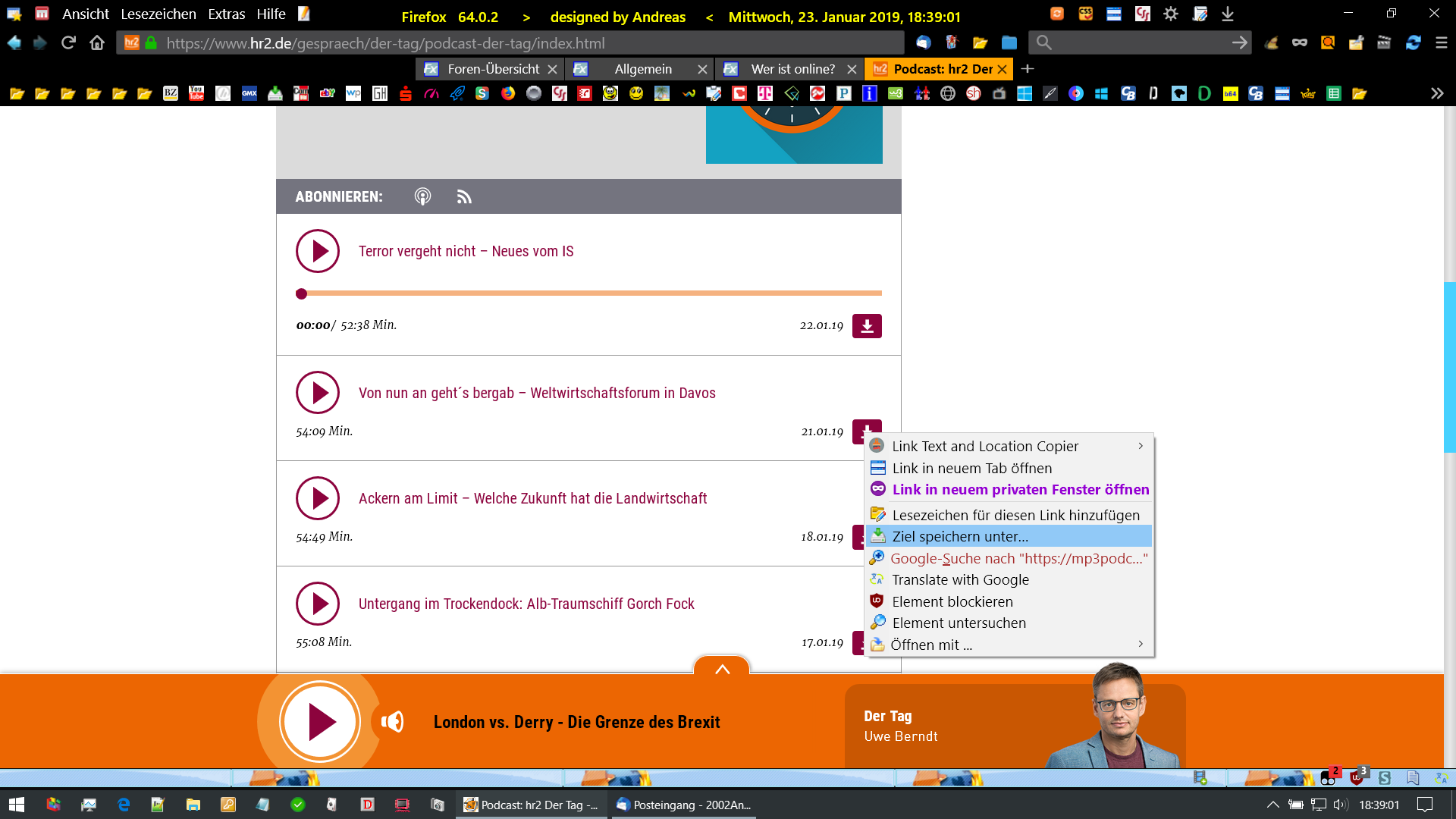This screenshot has width=1456, height=819.
Task: Open the Lesezeichen menu
Action: [158, 14]
